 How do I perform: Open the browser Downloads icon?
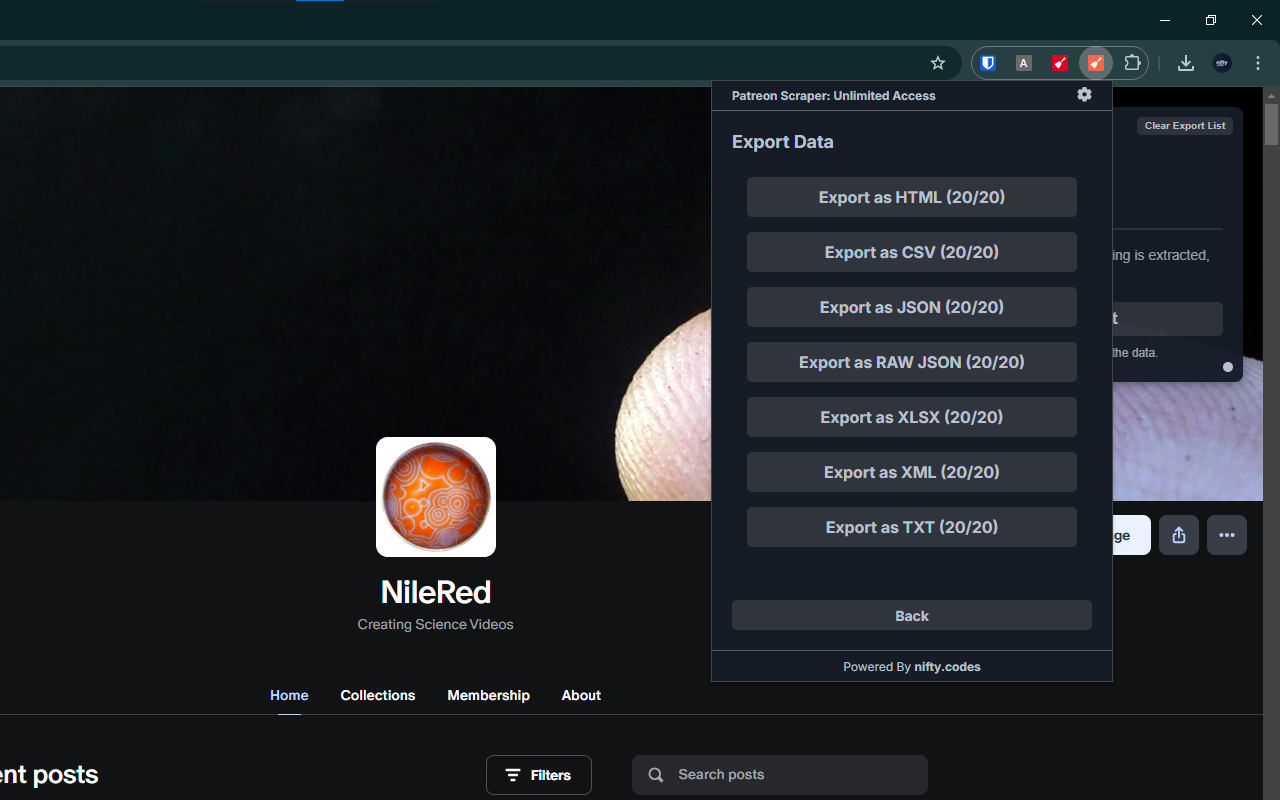tap(1185, 62)
